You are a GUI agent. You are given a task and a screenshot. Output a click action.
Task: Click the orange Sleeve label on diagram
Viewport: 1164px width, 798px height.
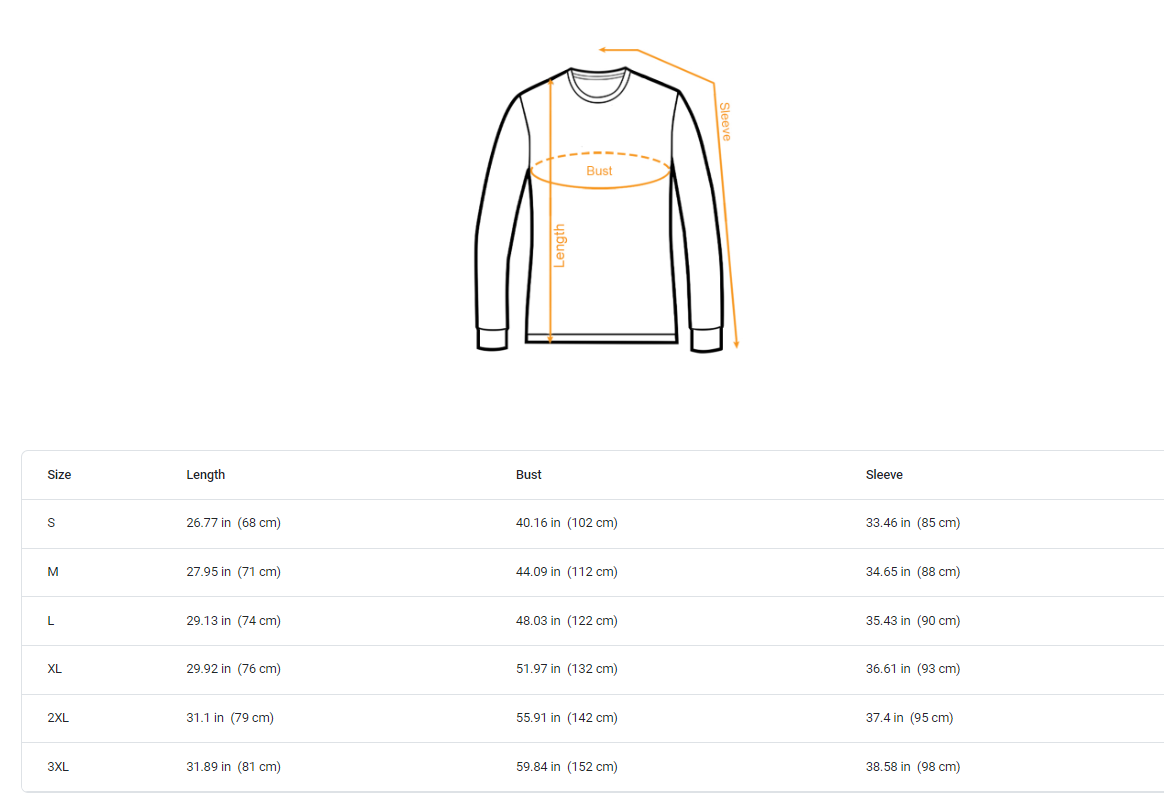pyautogui.click(x=725, y=122)
